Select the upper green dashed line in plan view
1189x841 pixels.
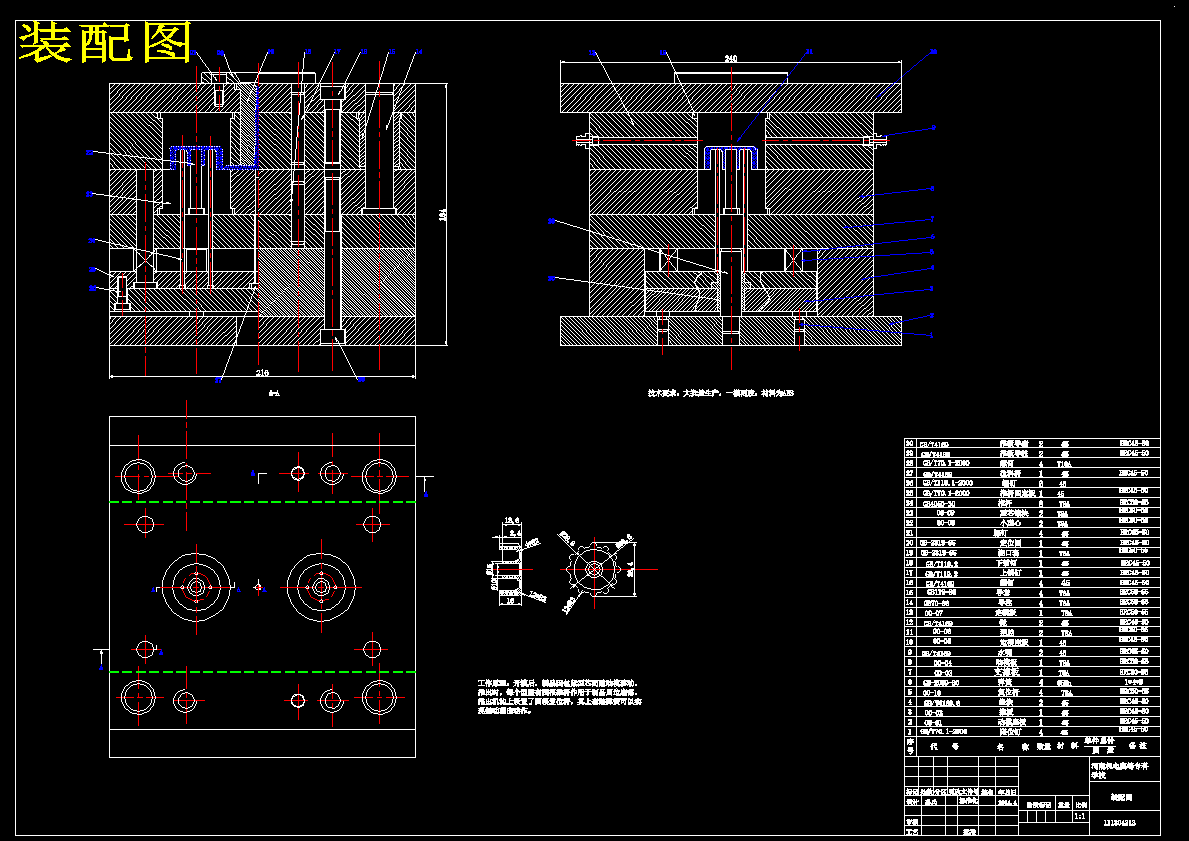(262, 502)
